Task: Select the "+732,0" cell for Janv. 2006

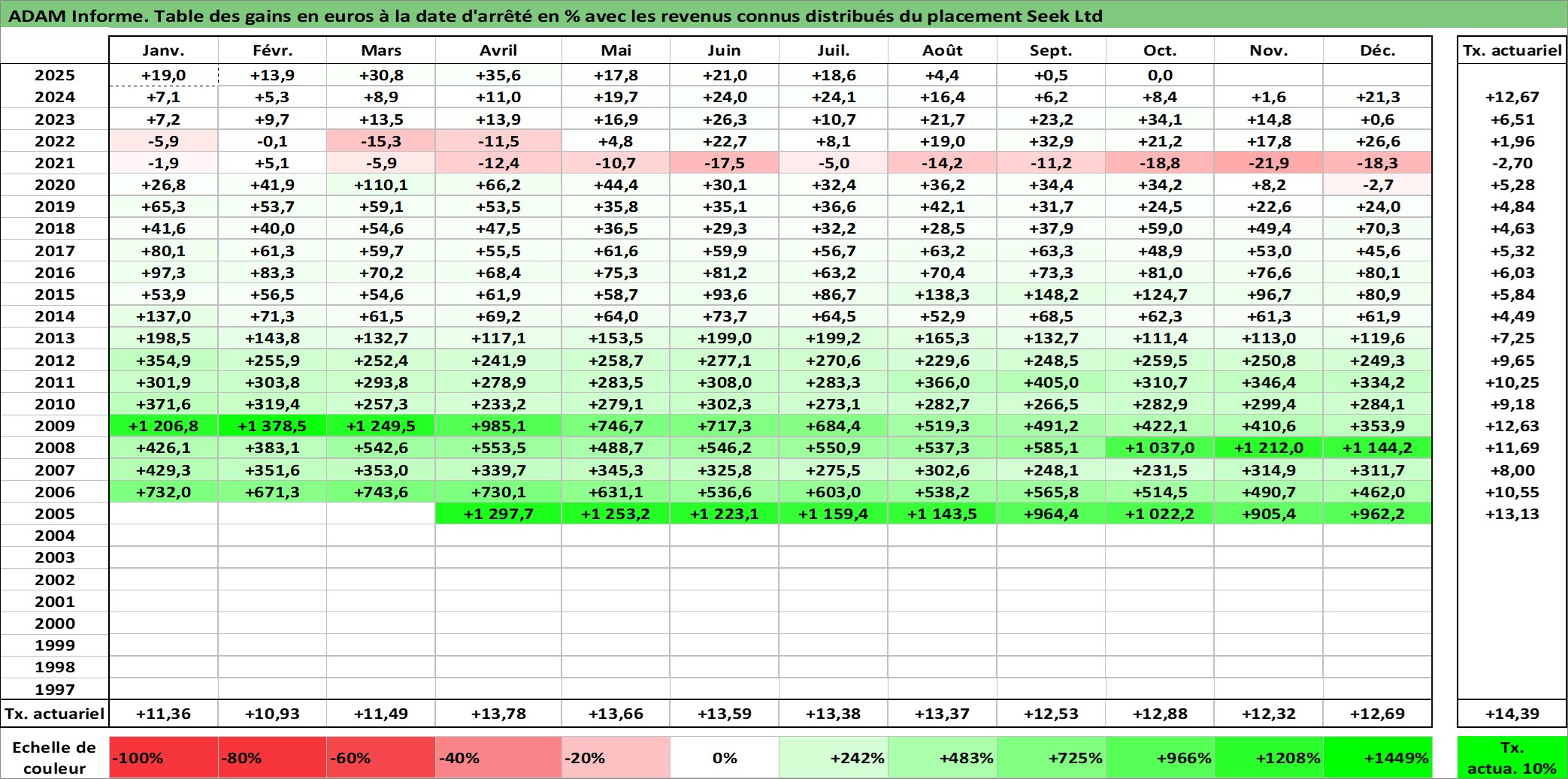Action: tap(163, 492)
